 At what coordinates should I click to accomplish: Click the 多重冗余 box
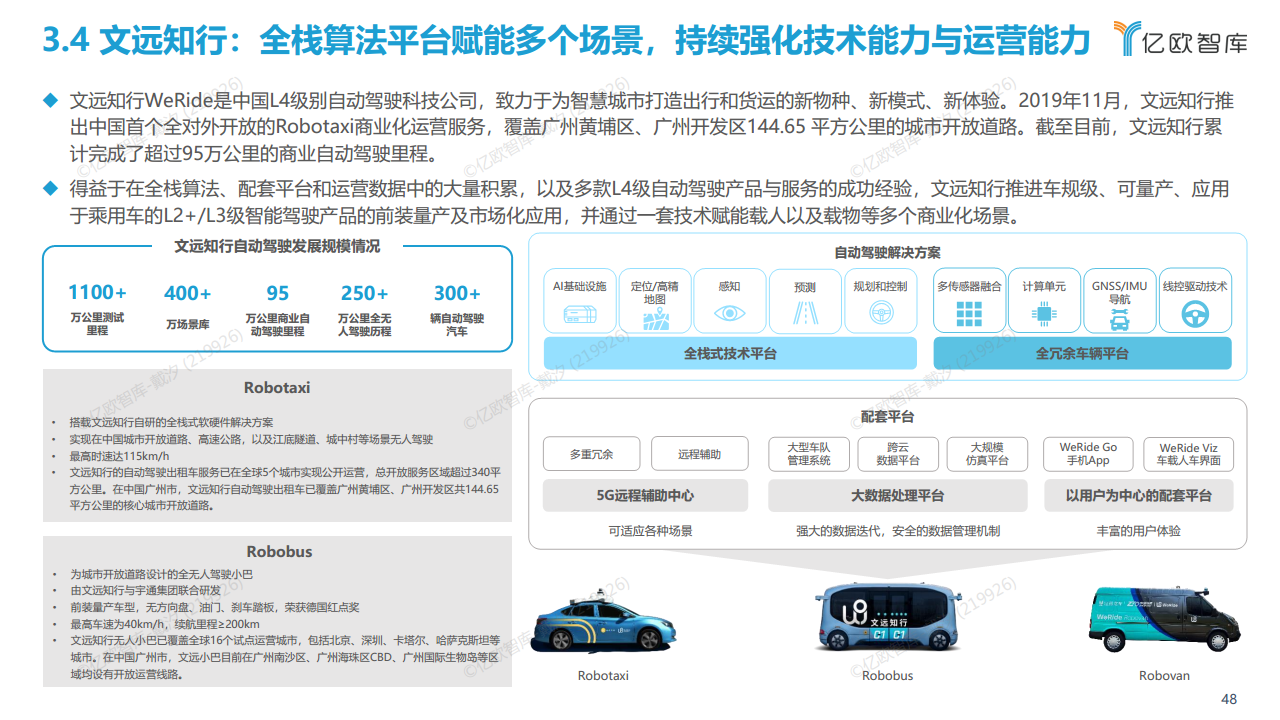point(591,454)
